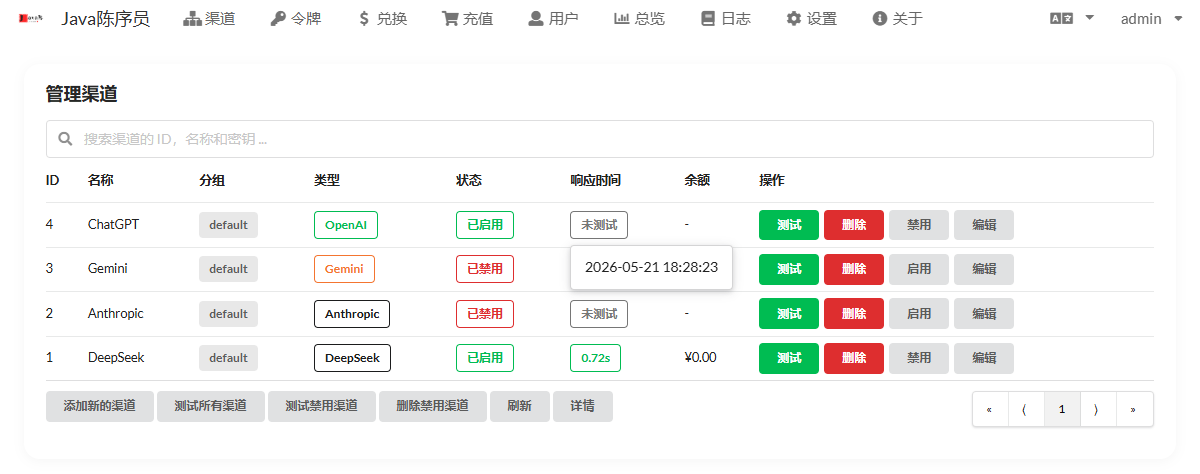Sort channels by ID column header
This screenshot has width=1200, height=474.
(52, 180)
